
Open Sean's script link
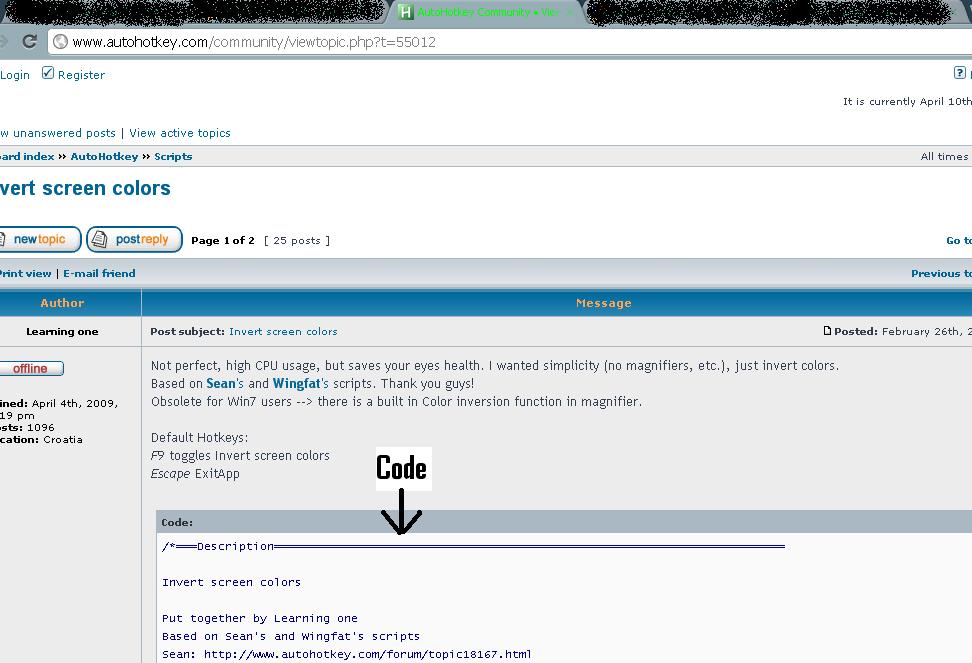[221, 384]
